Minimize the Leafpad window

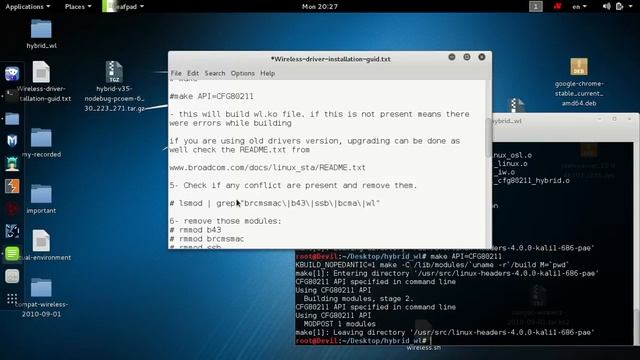pyautogui.click(x=452, y=57)
